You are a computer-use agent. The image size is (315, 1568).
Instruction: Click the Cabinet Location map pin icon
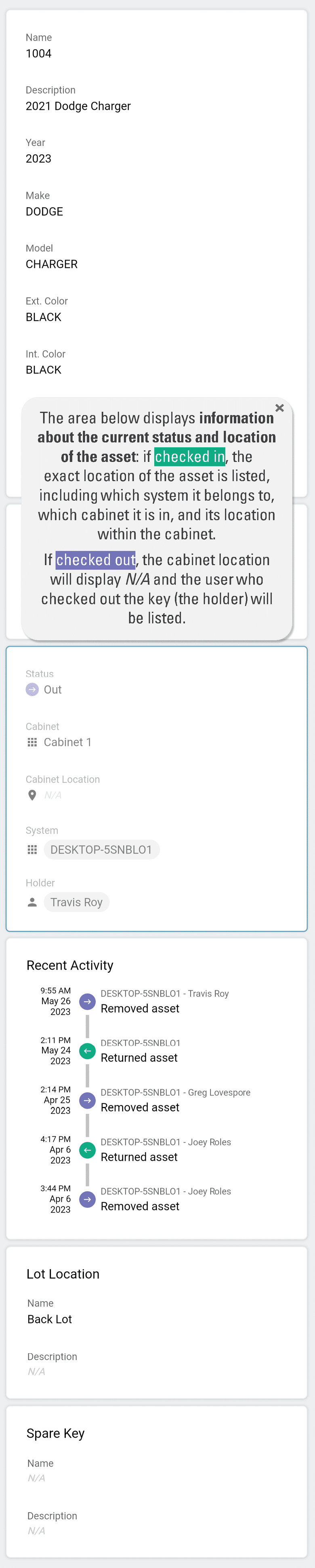(x=31, y=794)
